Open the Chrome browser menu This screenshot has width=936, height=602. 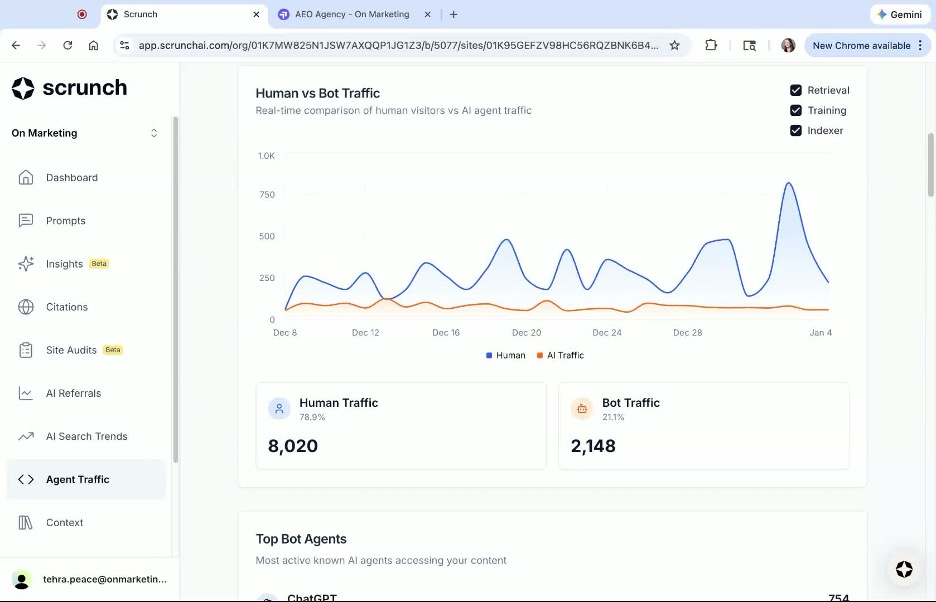tap(919, 45)
